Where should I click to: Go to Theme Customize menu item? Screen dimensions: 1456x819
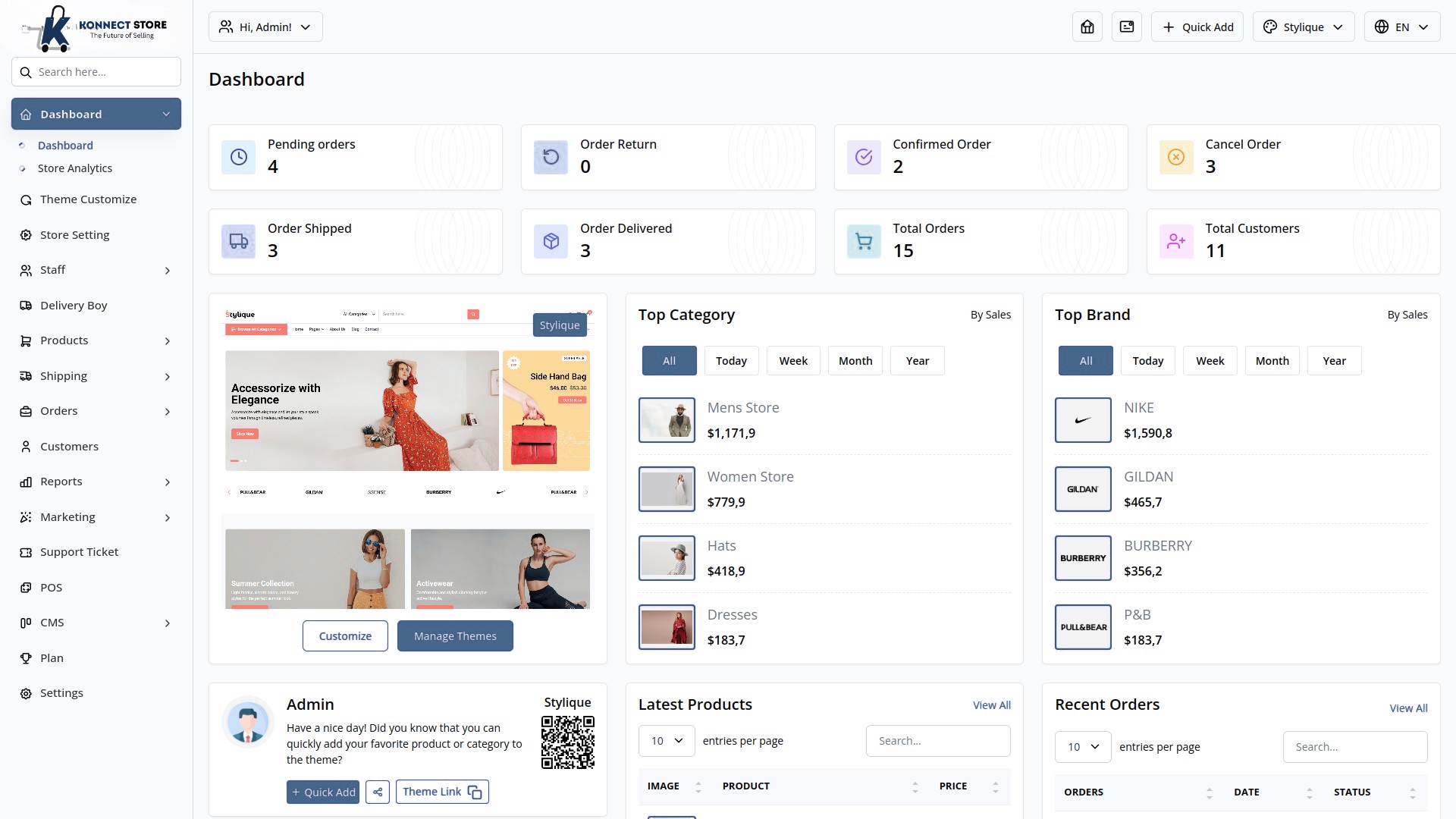pyautogui.click(x=88, y=199)
